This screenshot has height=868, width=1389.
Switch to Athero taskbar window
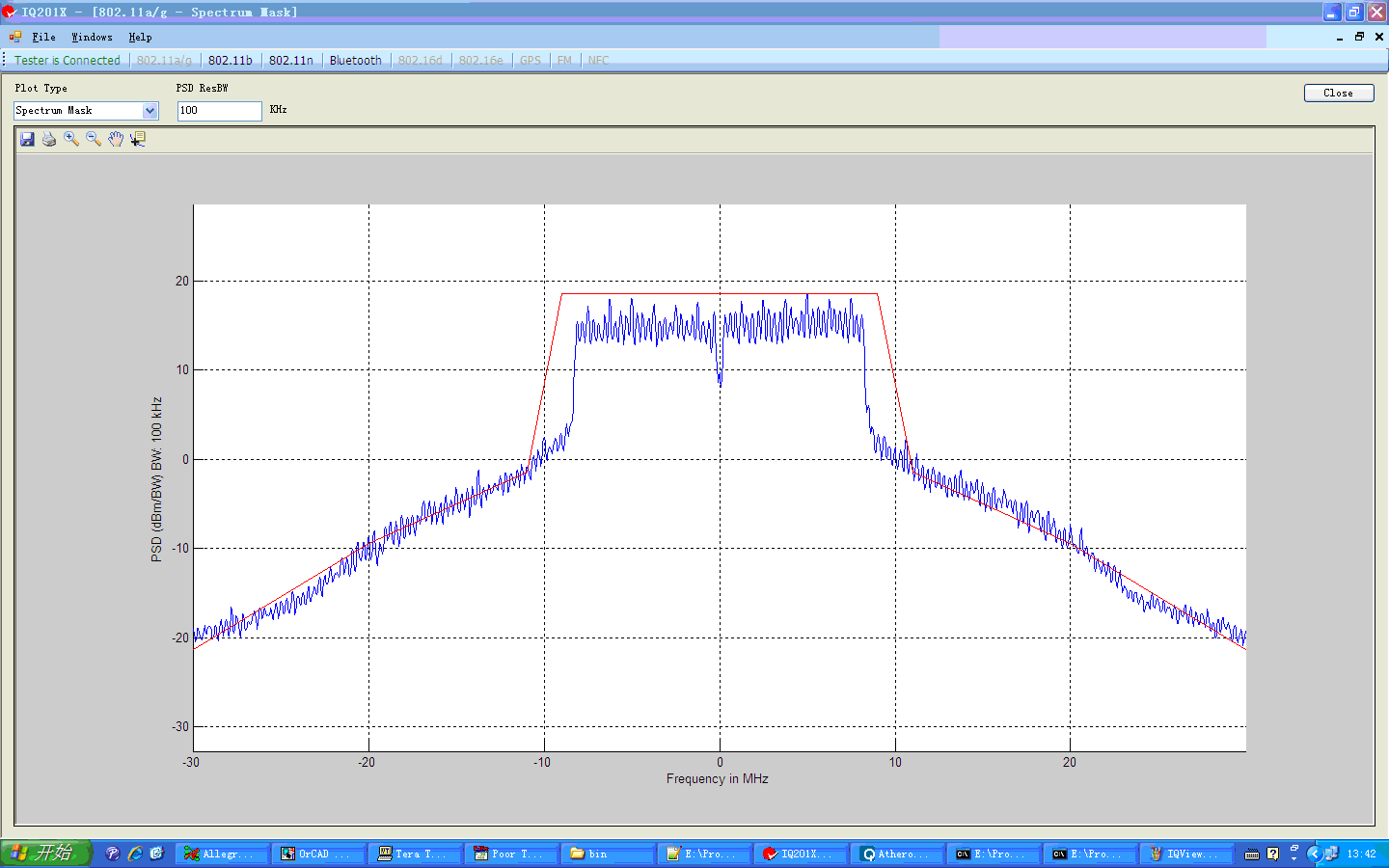click(x=897, y=854)
